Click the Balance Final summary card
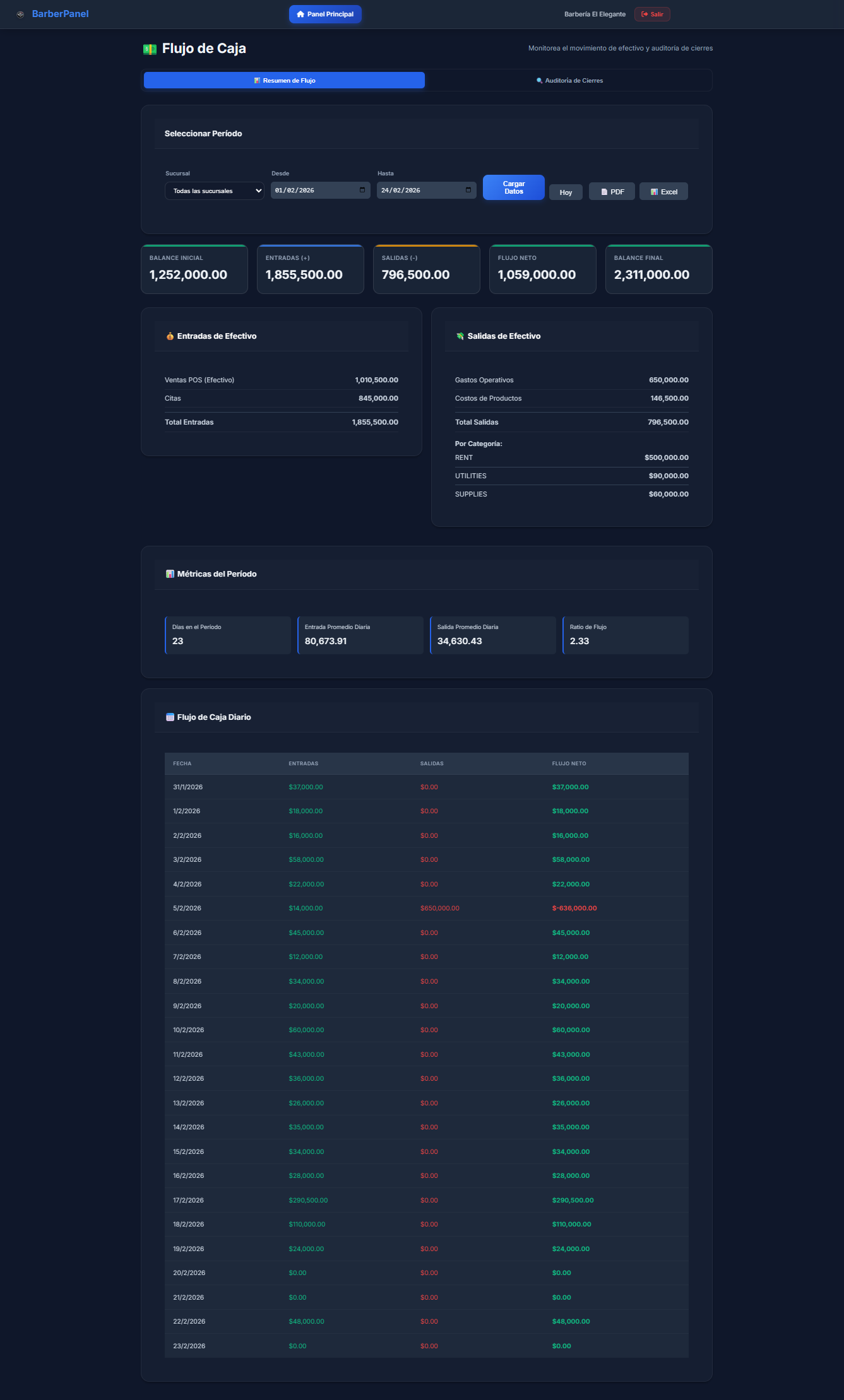Image resolution: width=844 pixels, height=1400 pixels. click(658, 269)
